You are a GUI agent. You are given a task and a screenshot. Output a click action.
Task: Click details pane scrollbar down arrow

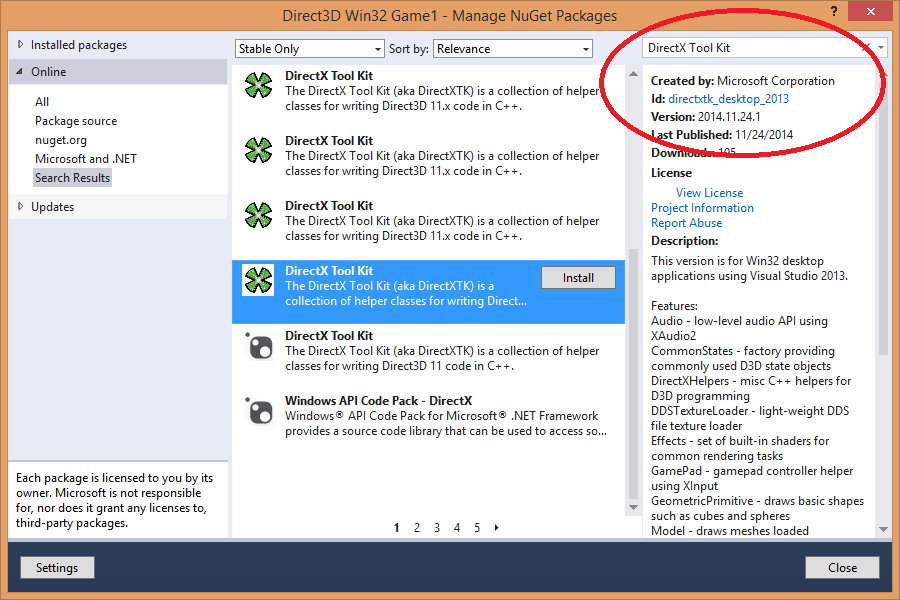883,529
